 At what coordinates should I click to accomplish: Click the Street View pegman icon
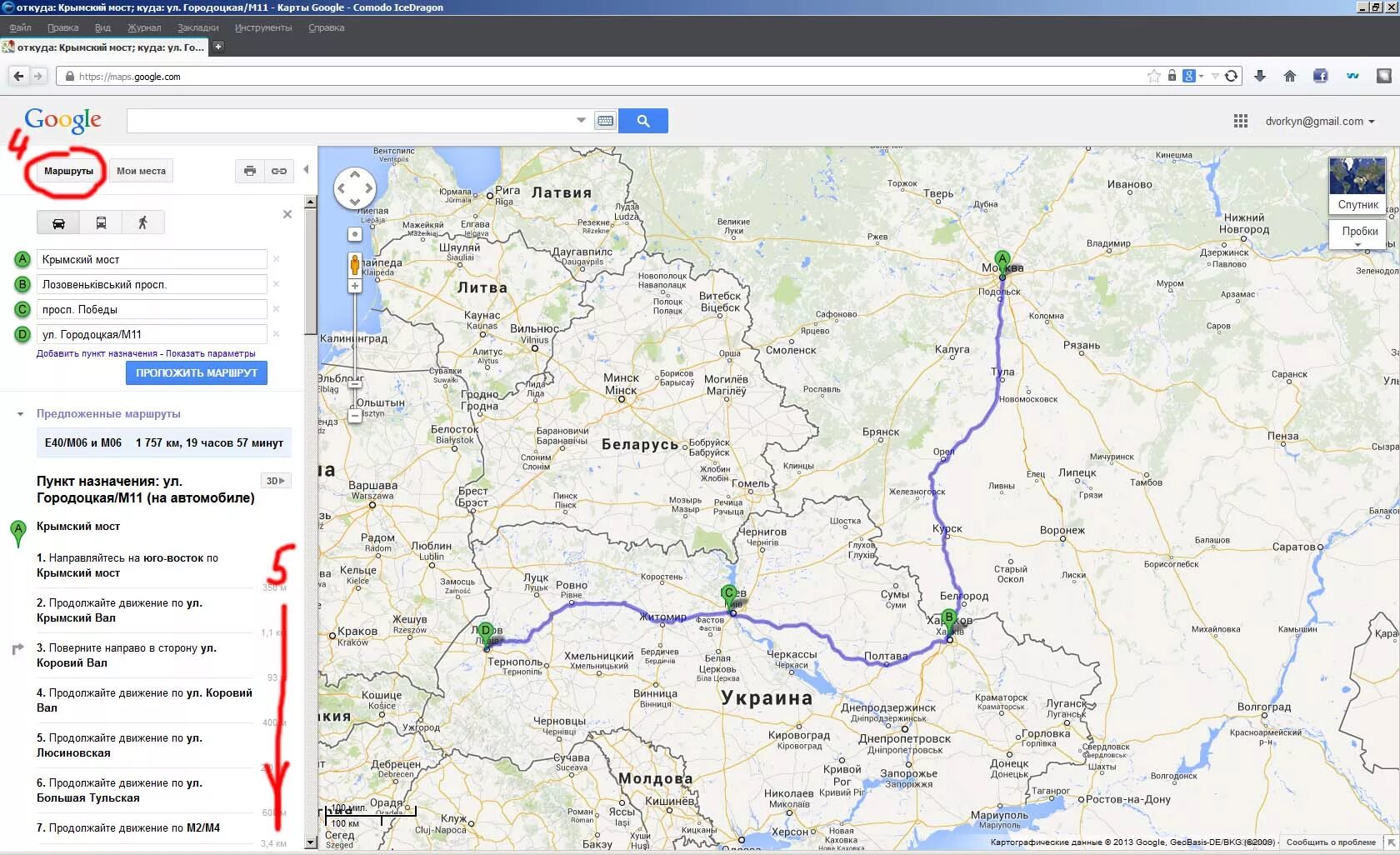pos(355,265)
